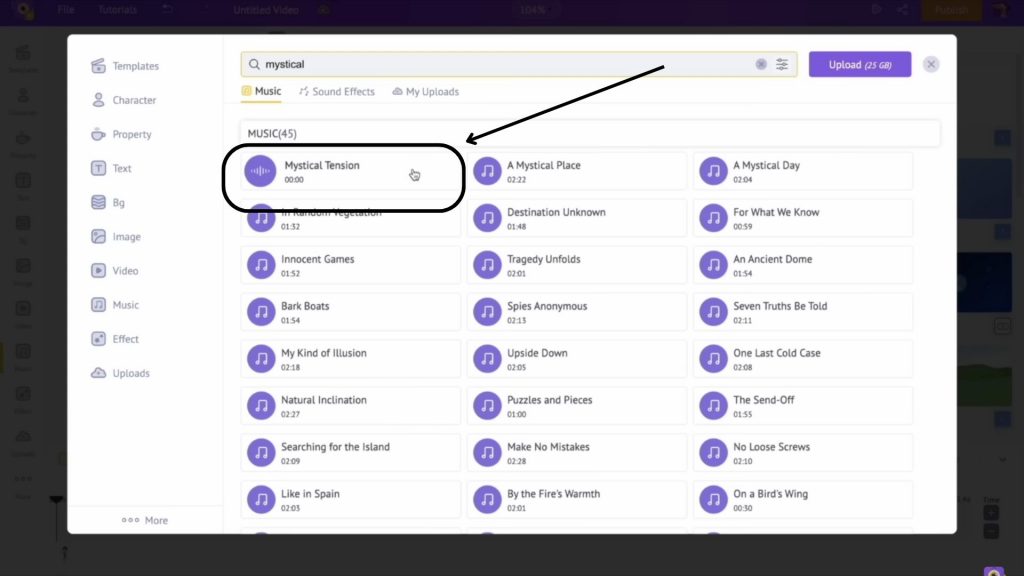Clear the mystical search text
The width and height of the screenshot is (1024, 576).
(761, 64)
